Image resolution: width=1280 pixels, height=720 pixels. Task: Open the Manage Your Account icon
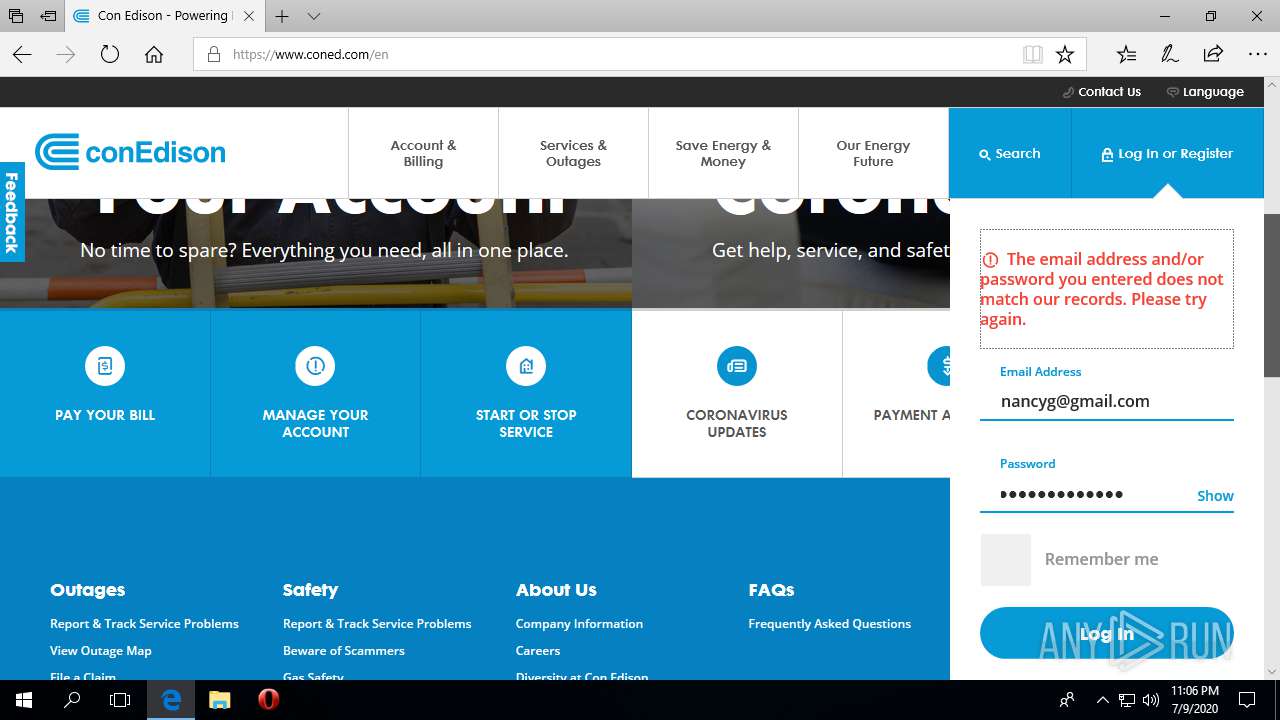click(x=315, y=366)
